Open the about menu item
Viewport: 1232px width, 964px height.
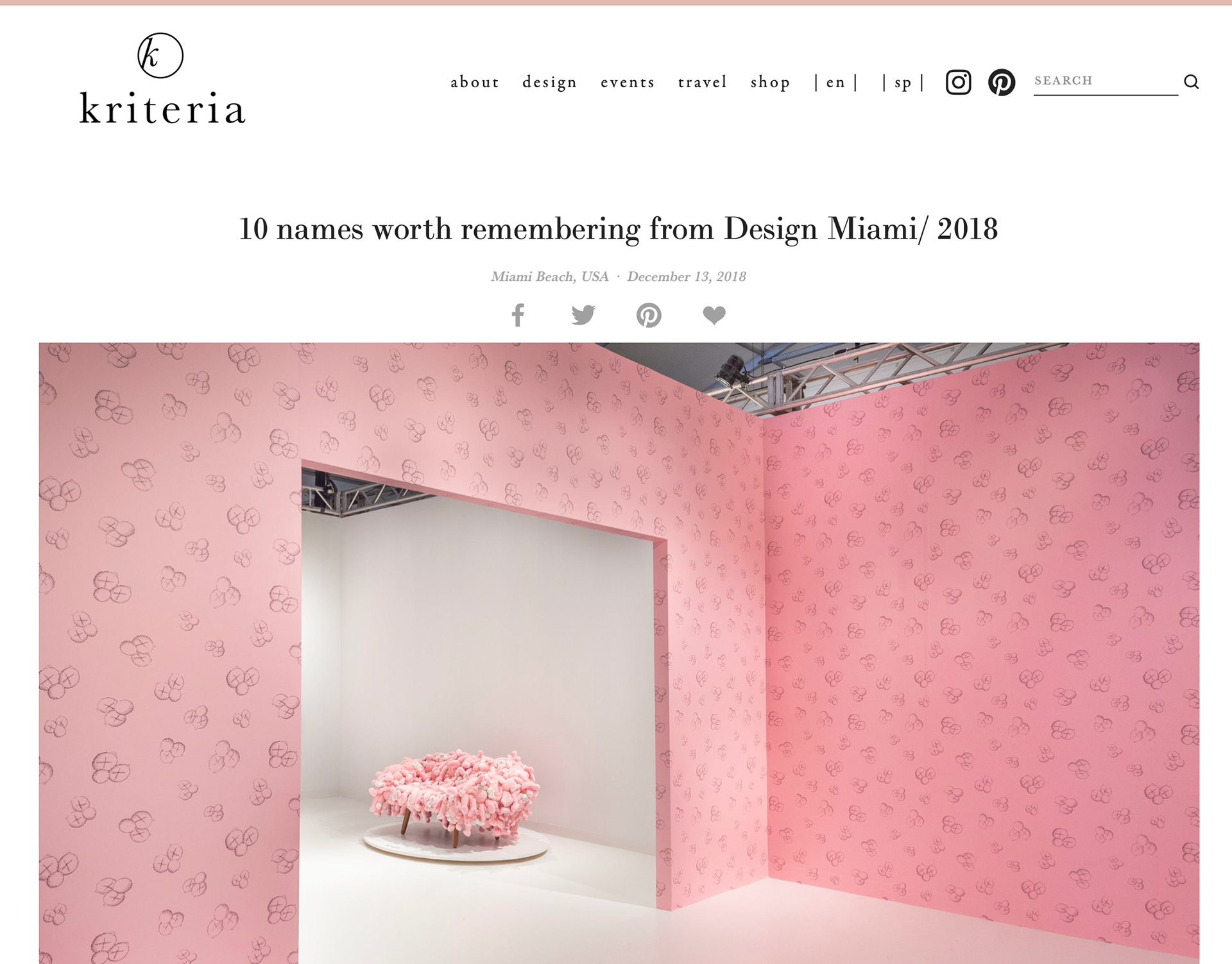(475, 82)
